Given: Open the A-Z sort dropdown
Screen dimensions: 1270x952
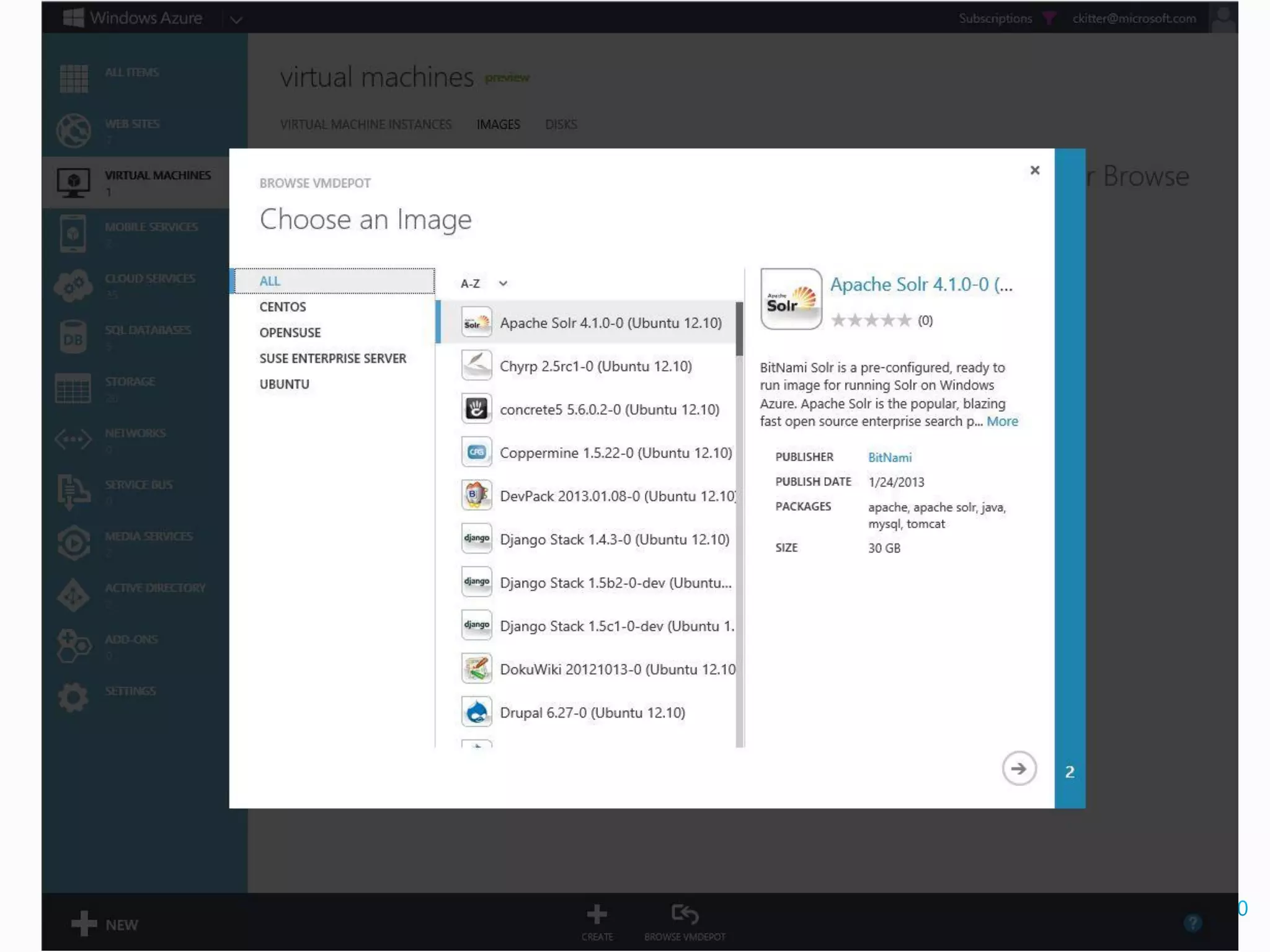Looking at the screenshot, I should click(484, 284).
